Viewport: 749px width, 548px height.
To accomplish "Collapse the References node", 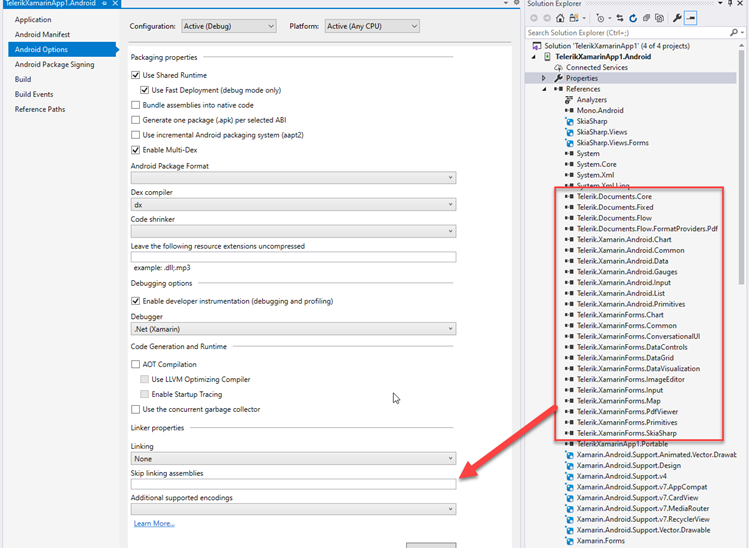I will (544, 89).
